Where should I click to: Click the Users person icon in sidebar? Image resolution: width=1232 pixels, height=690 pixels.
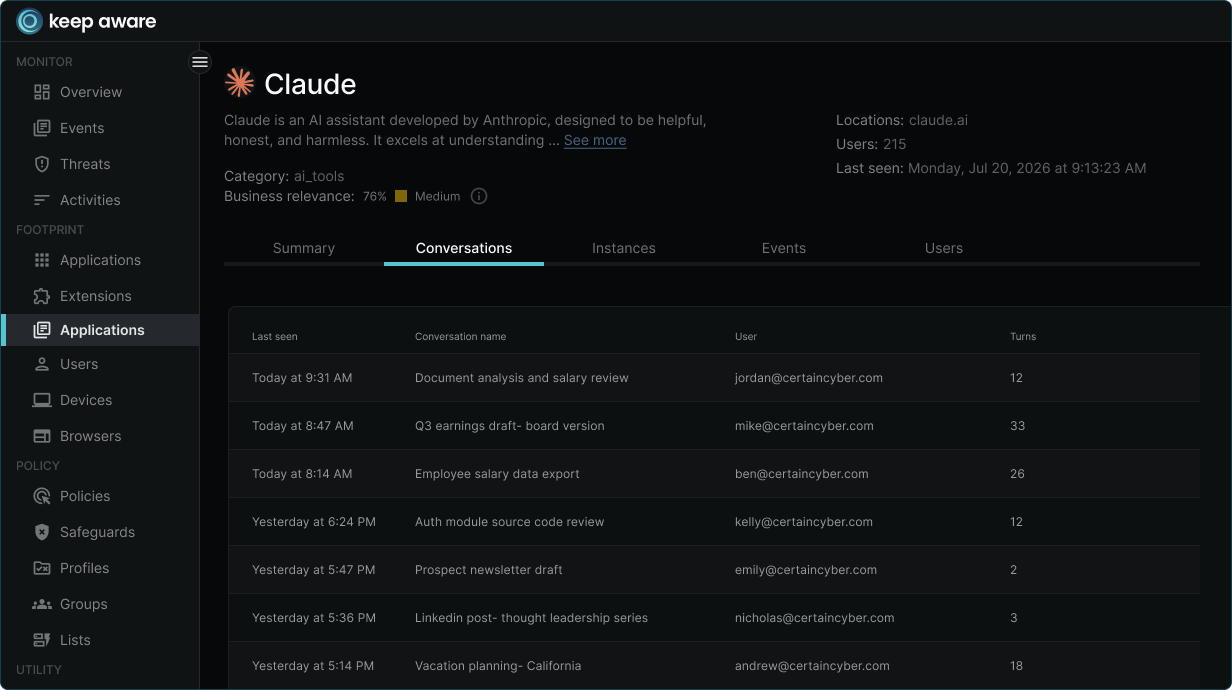[42, 364]
